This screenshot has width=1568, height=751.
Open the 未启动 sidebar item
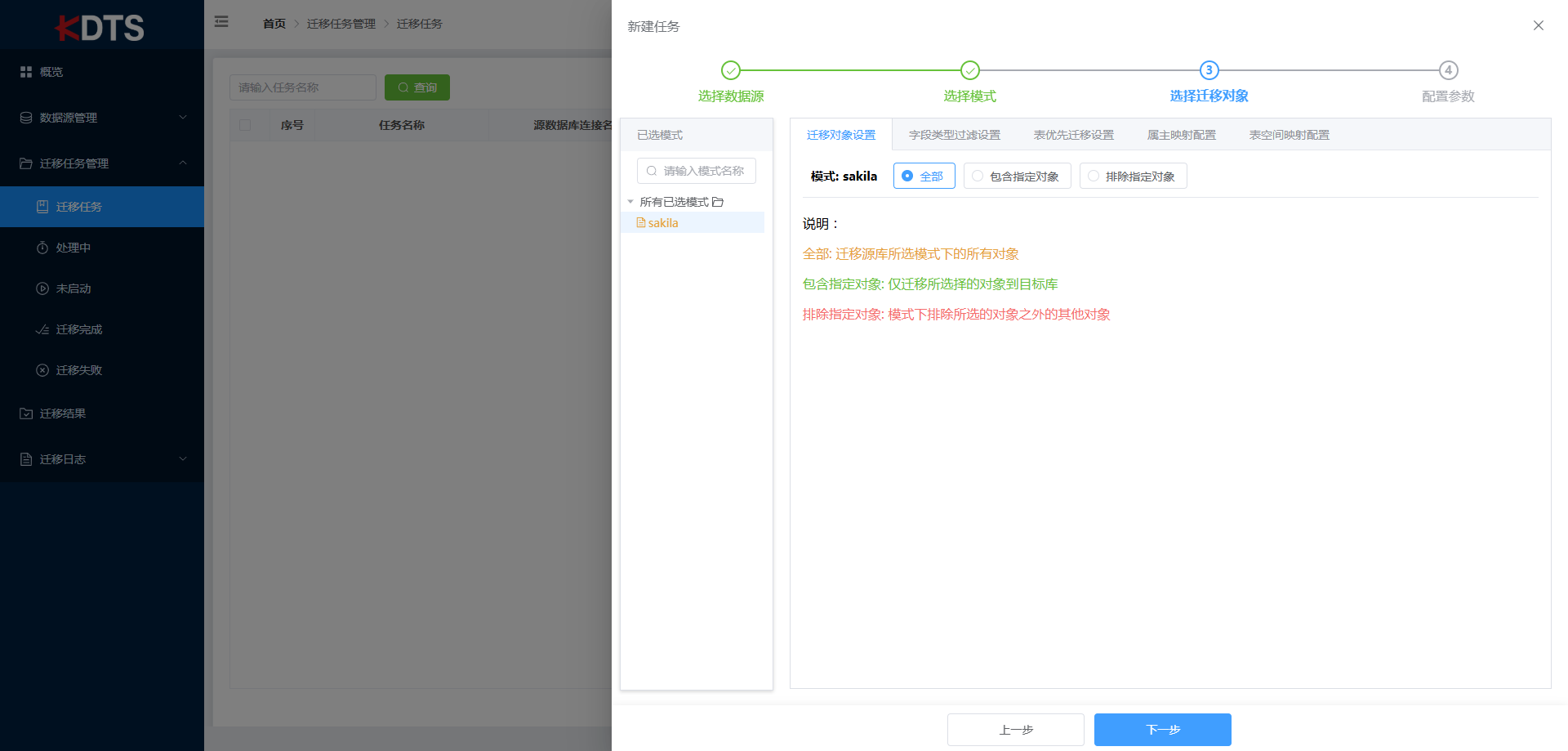[x=102, y=288]
